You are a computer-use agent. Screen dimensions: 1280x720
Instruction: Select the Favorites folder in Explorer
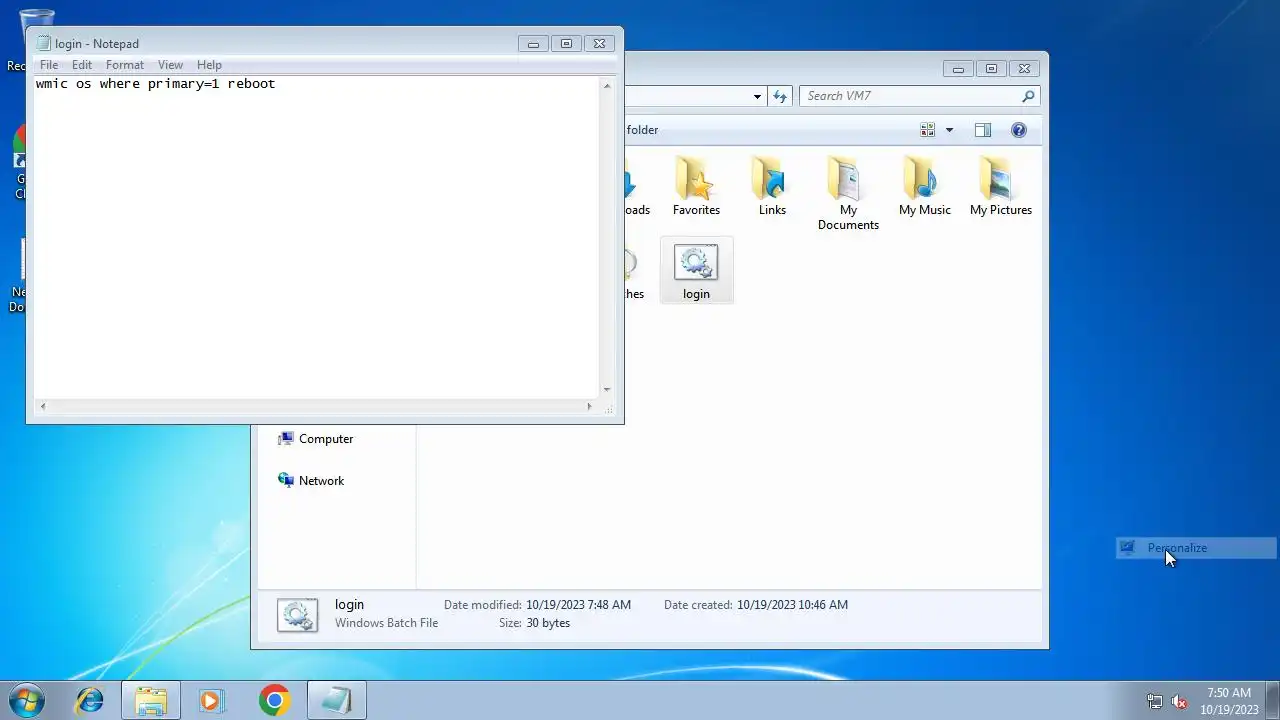[696, 187]
